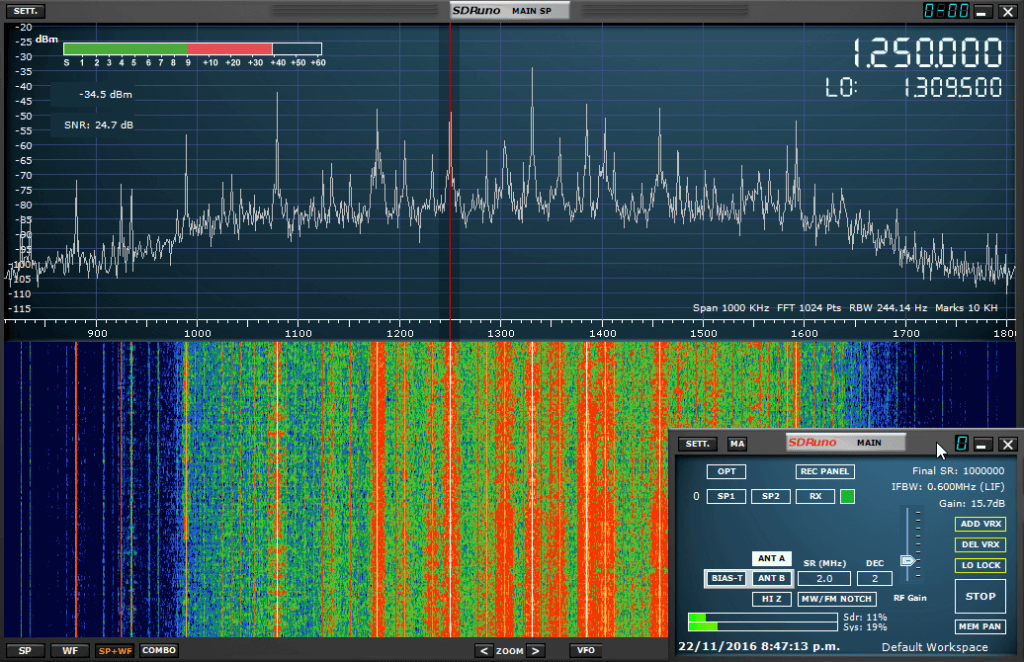Image resolution: width=1024 pixels, height=662 pixels.
Task: Click the green RX status indicator square
Action: pos(847,496)
